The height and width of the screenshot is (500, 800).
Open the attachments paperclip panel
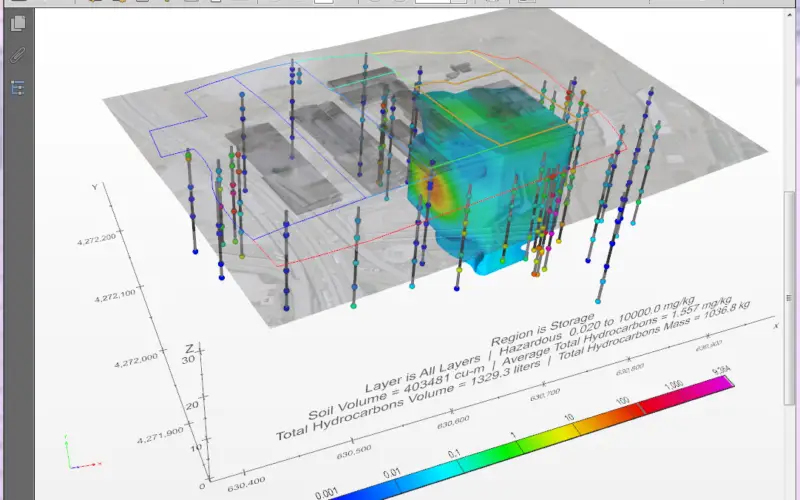pos(18,55)
